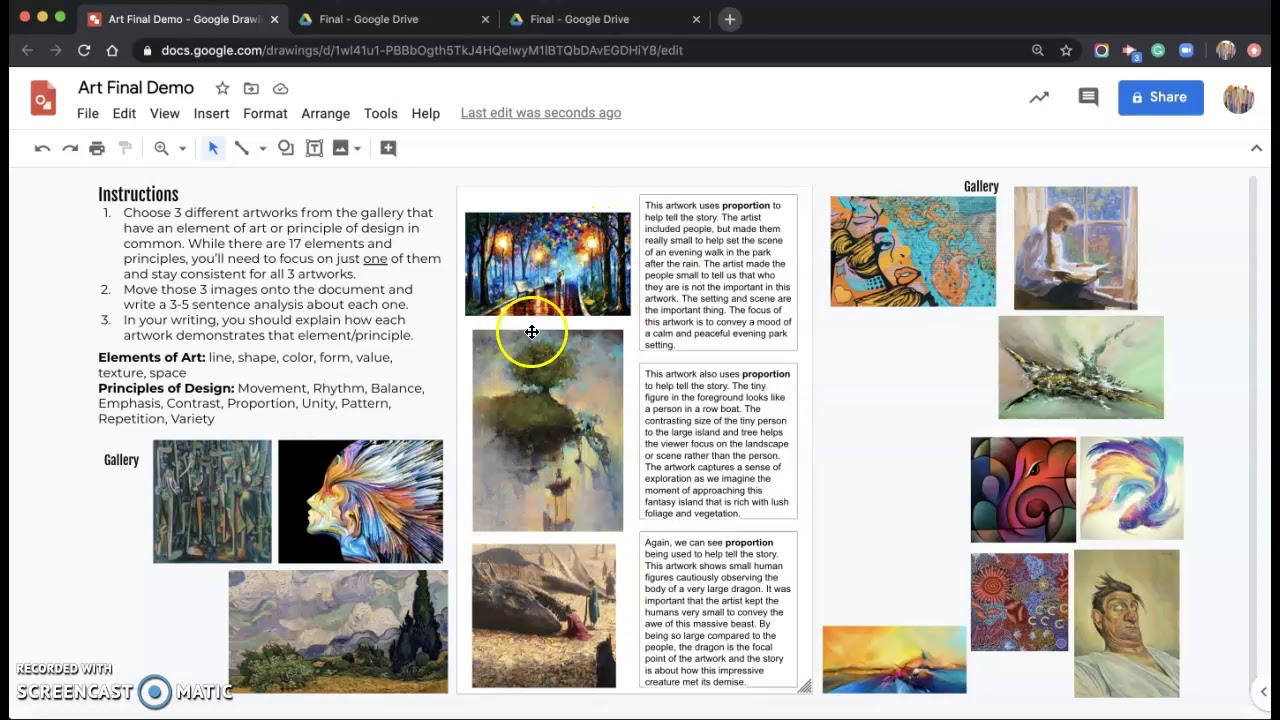Image resolution: width=1280 pixels, height=720 pixels.
Task: Open the Google account avatar
Action: (1238, 97)
